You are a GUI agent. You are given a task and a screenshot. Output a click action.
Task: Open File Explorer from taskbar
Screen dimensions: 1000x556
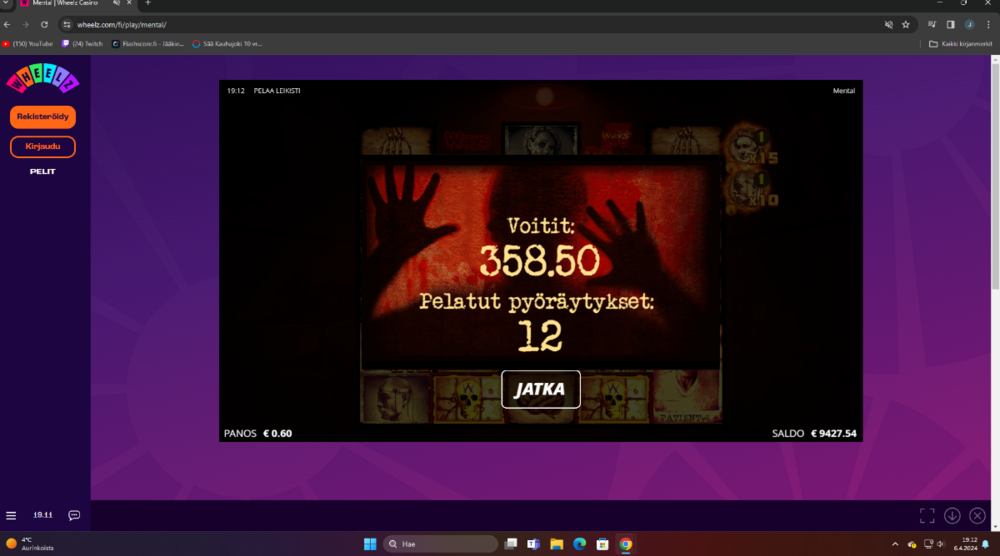point(557,544)
